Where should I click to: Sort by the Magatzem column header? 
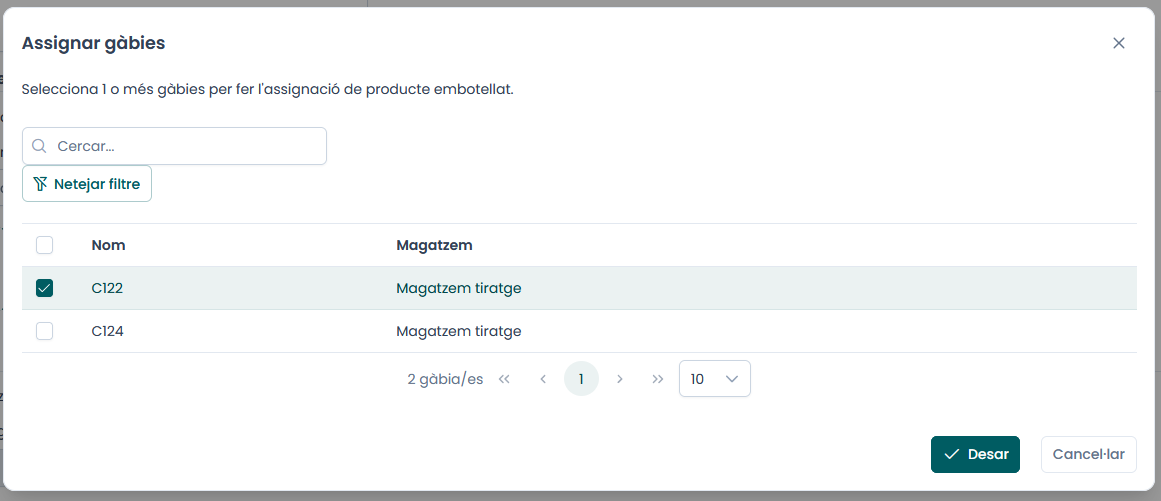(434, 245)
